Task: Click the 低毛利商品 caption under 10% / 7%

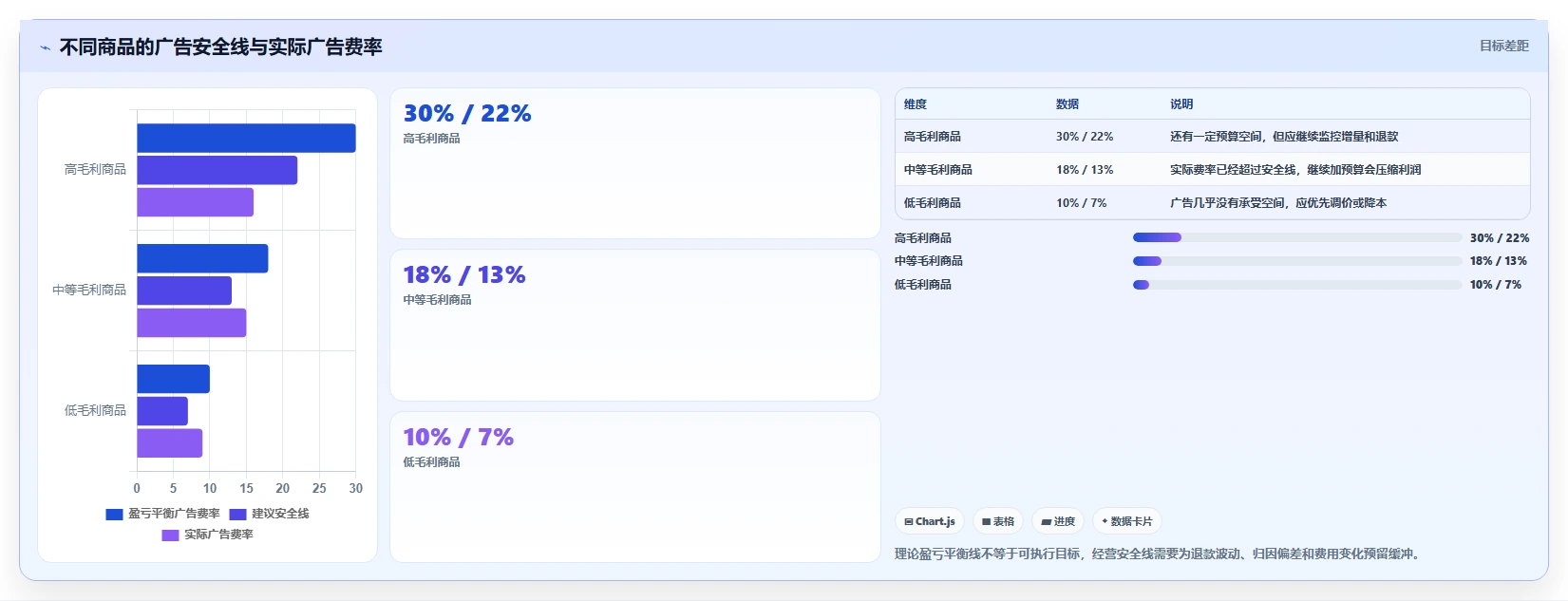Action: click(431, 462)
